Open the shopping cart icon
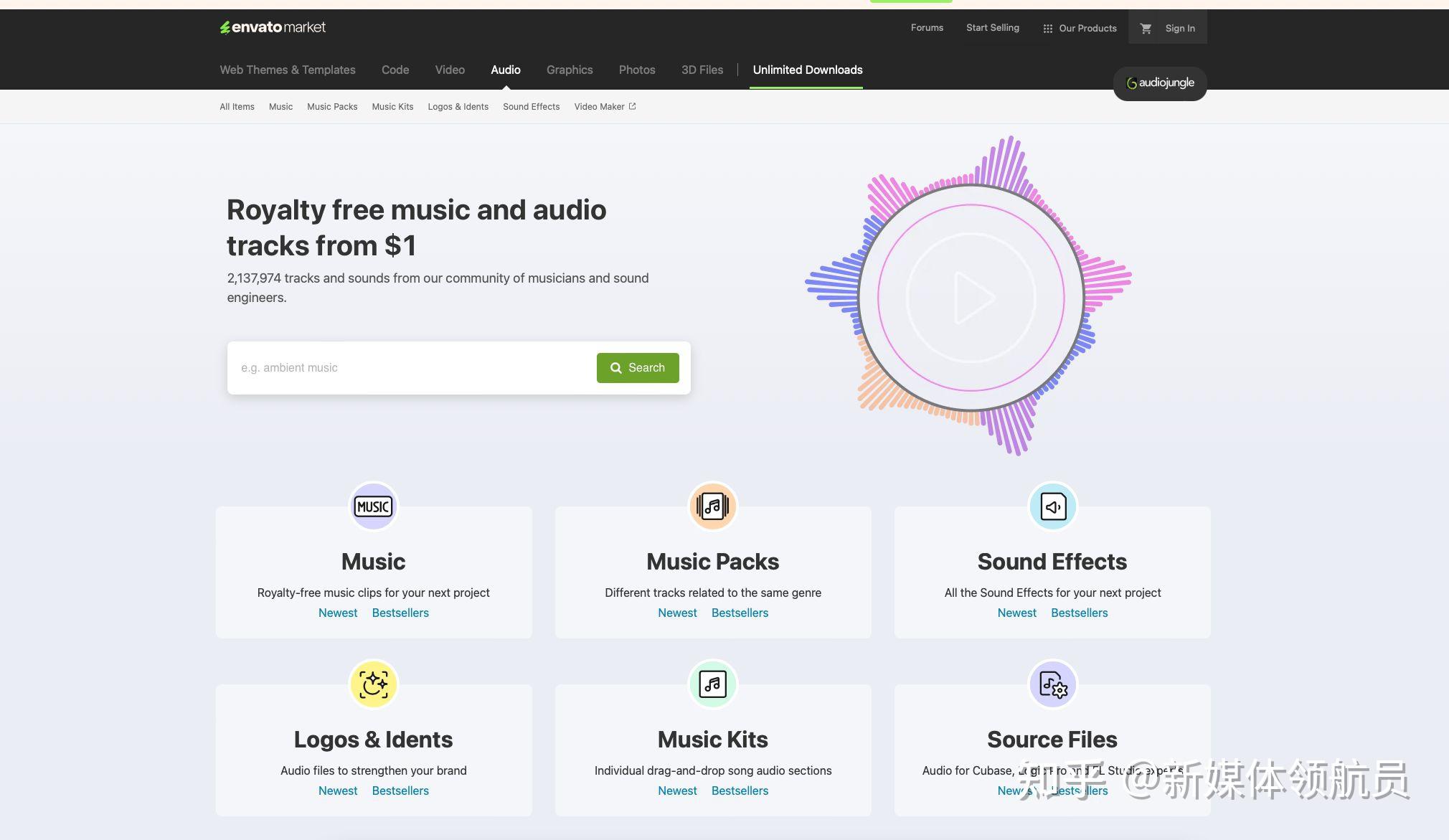This screenshot has width=1449, height=840. tap(1146, 29)
